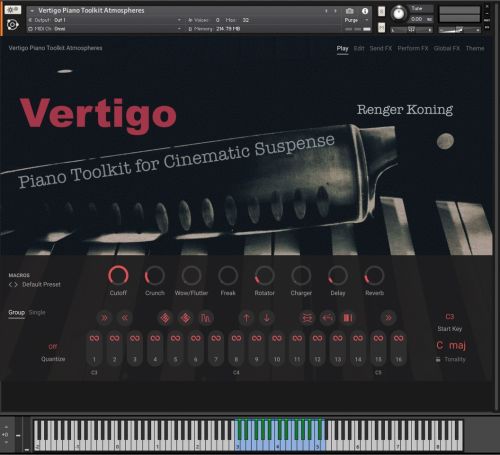Viewport: 500px width, 455px height.
Task: Toggle the loop icon of slot 8
Action: 236,339
